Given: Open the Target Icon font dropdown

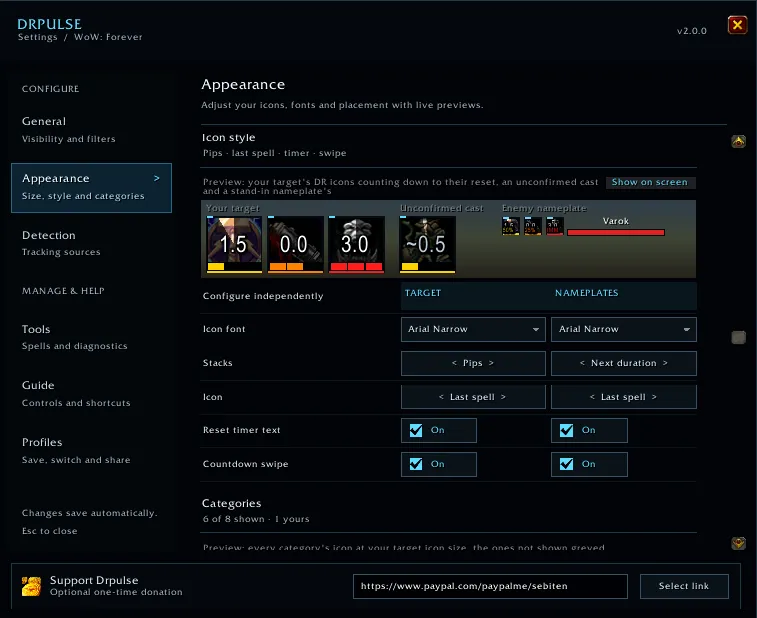Looking at the screenshot, I should [473, 329].
